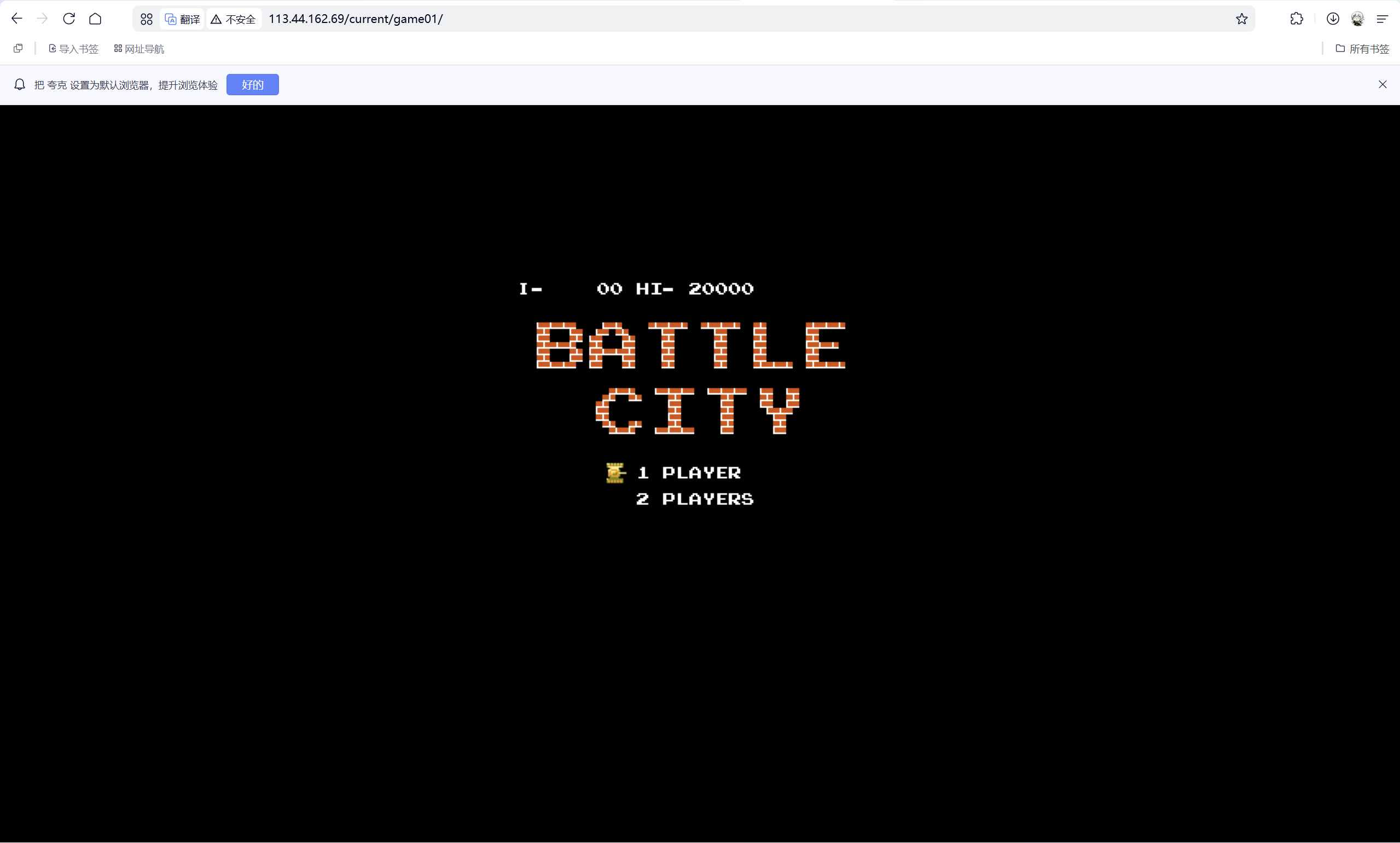1400x843 pixels.
Task: Select 1 PLAYER mode
Action: 689,472
